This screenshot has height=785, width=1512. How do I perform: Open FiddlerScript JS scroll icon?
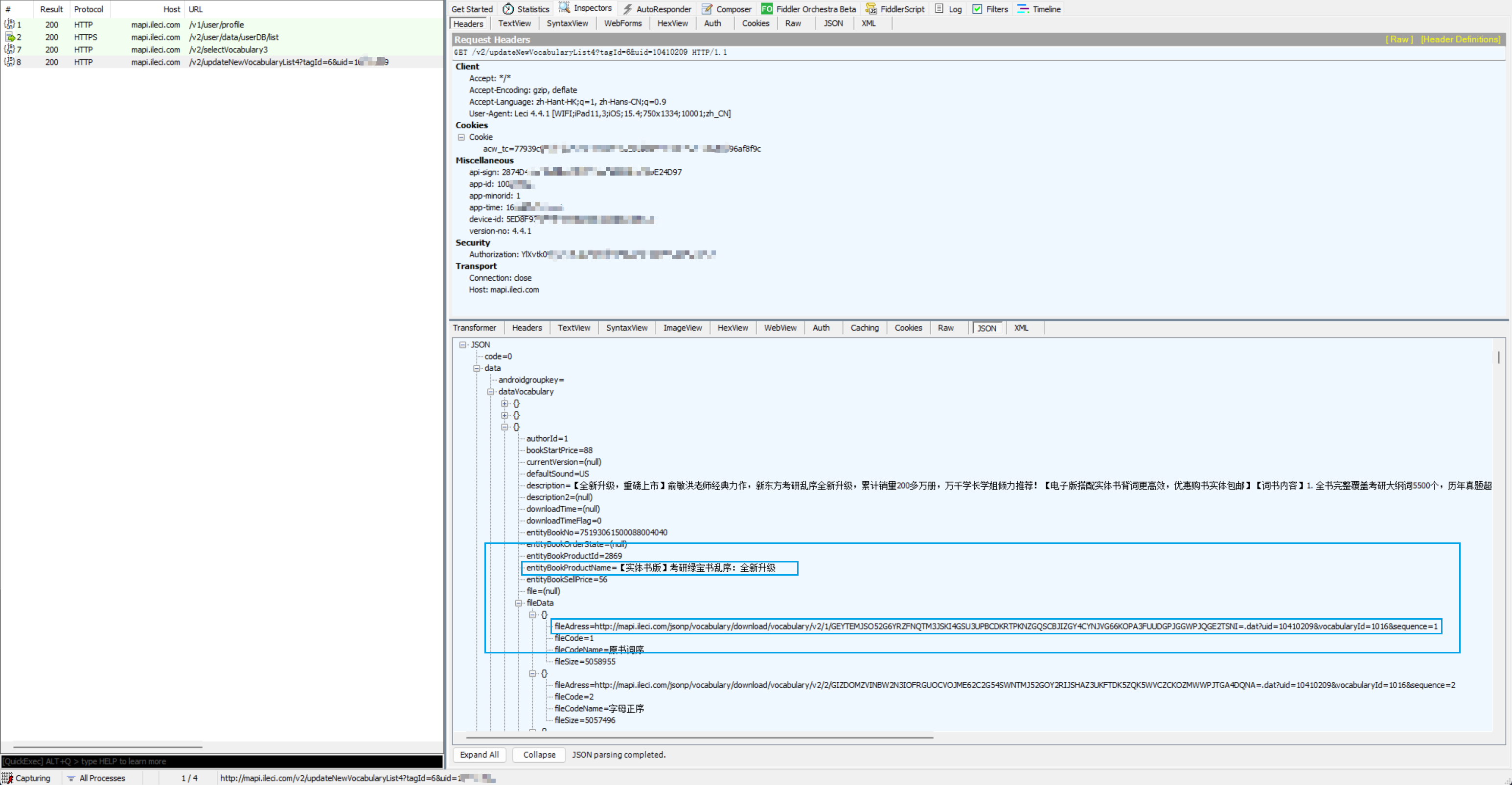871,9
